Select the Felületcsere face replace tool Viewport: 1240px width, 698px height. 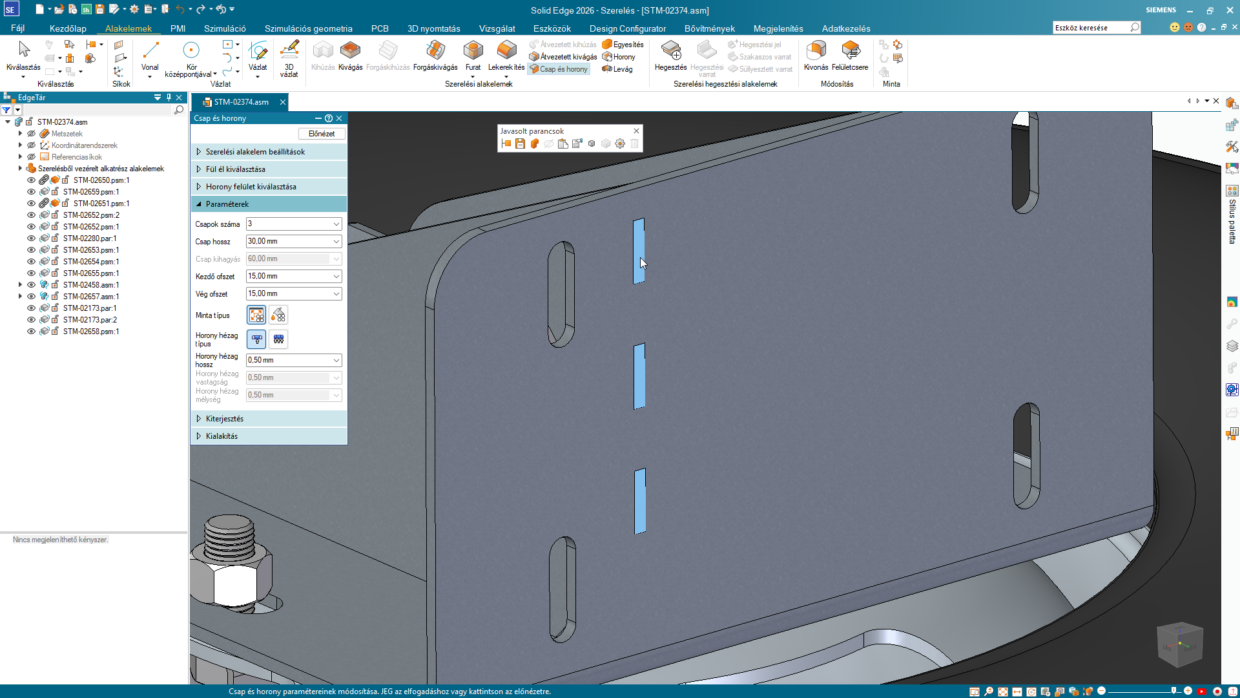[x=850, y=56]
